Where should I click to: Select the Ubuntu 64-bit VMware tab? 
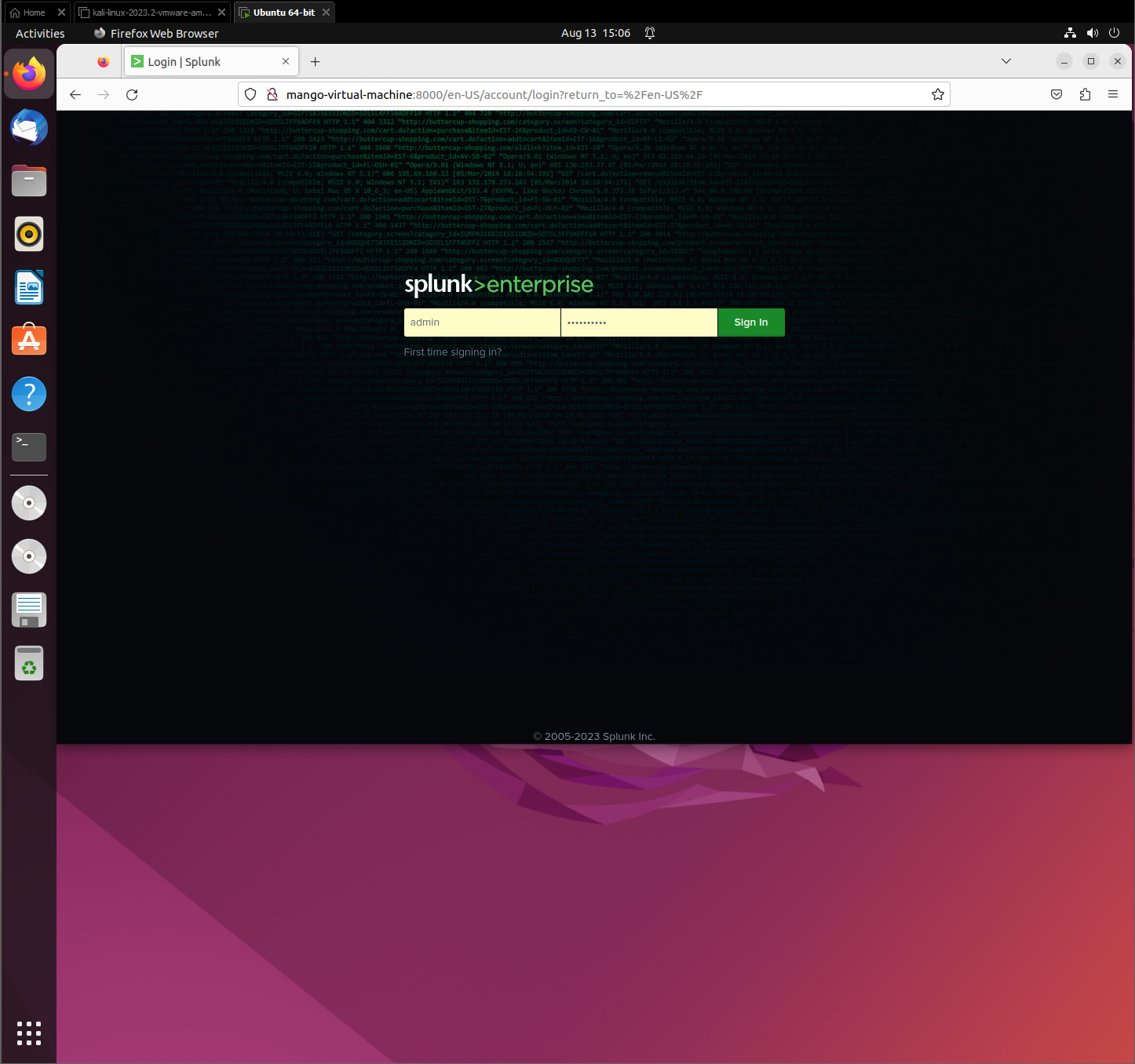[x=283, y=13]
